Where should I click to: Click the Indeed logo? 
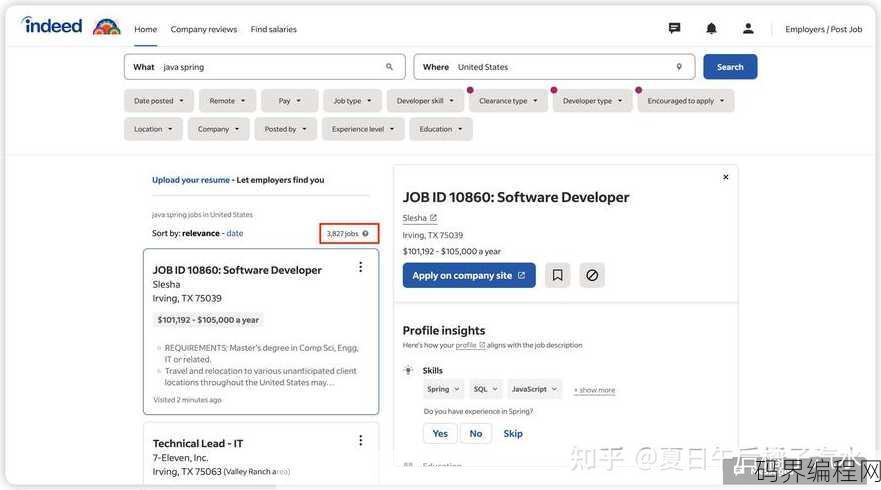point(52,25)
